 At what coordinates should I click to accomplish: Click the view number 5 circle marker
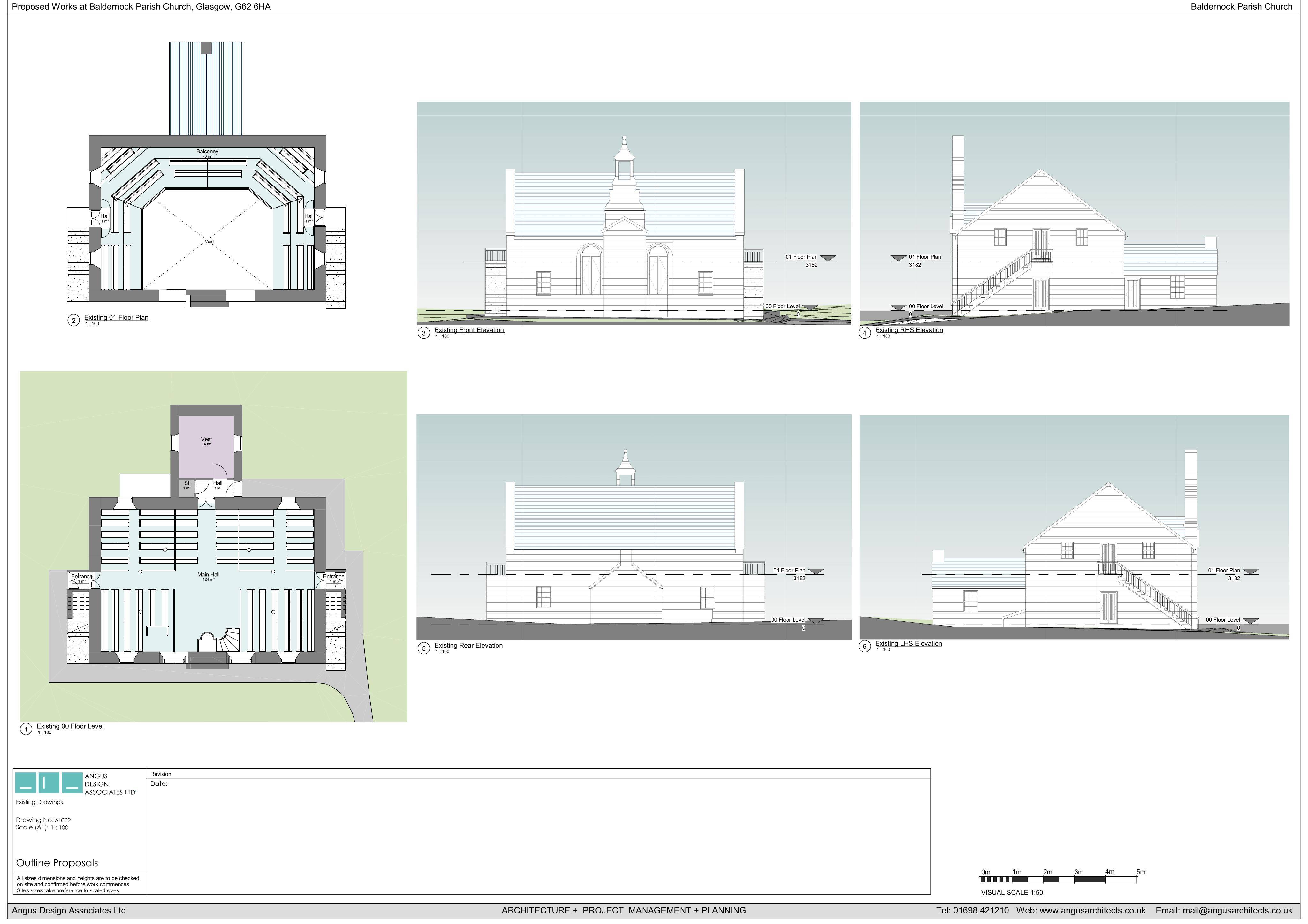423,648
